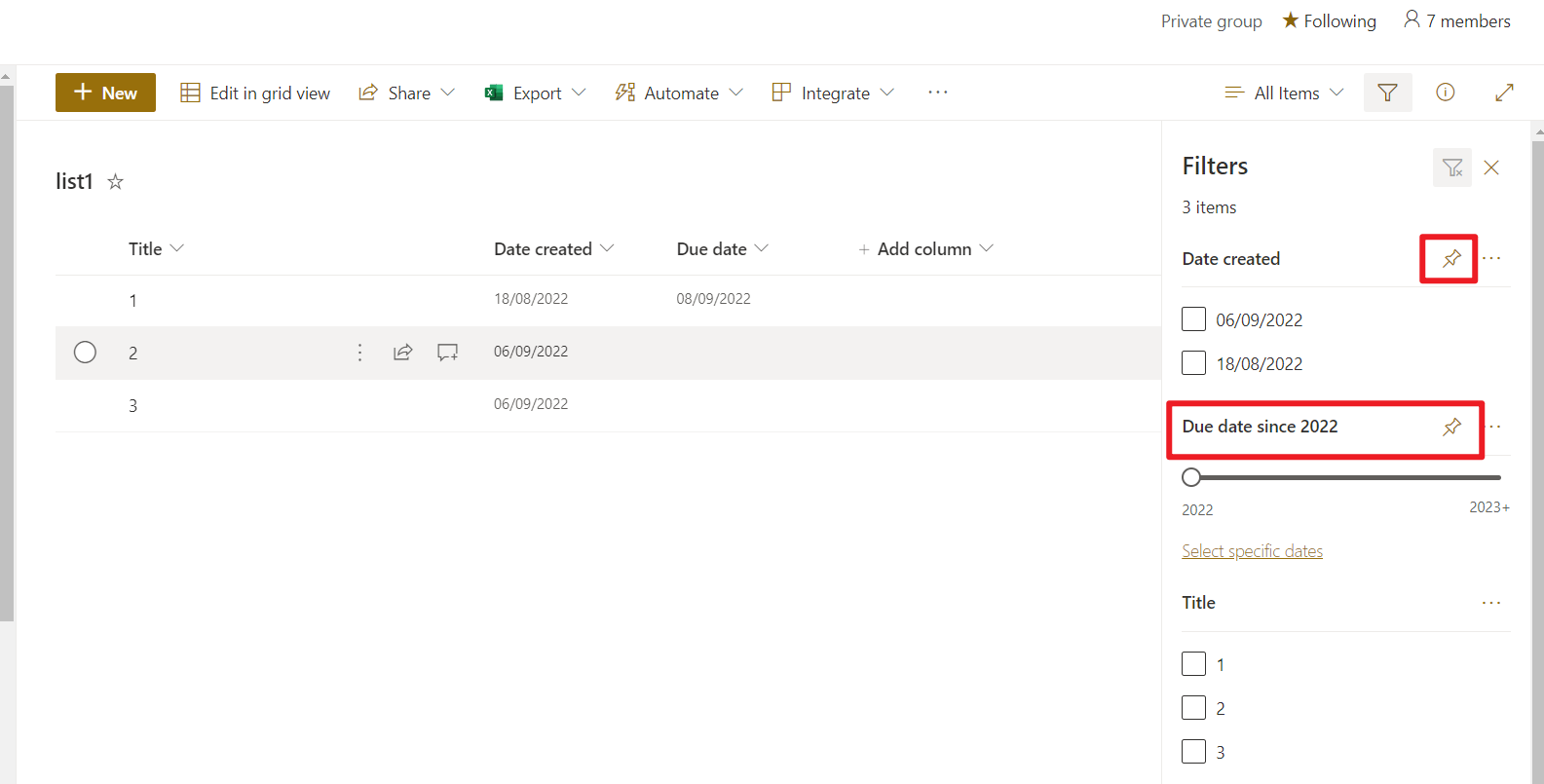The height and width of the screenshot is (784, 1544).
Task: Open the Due date column header menu
Action: coord(723,248)
